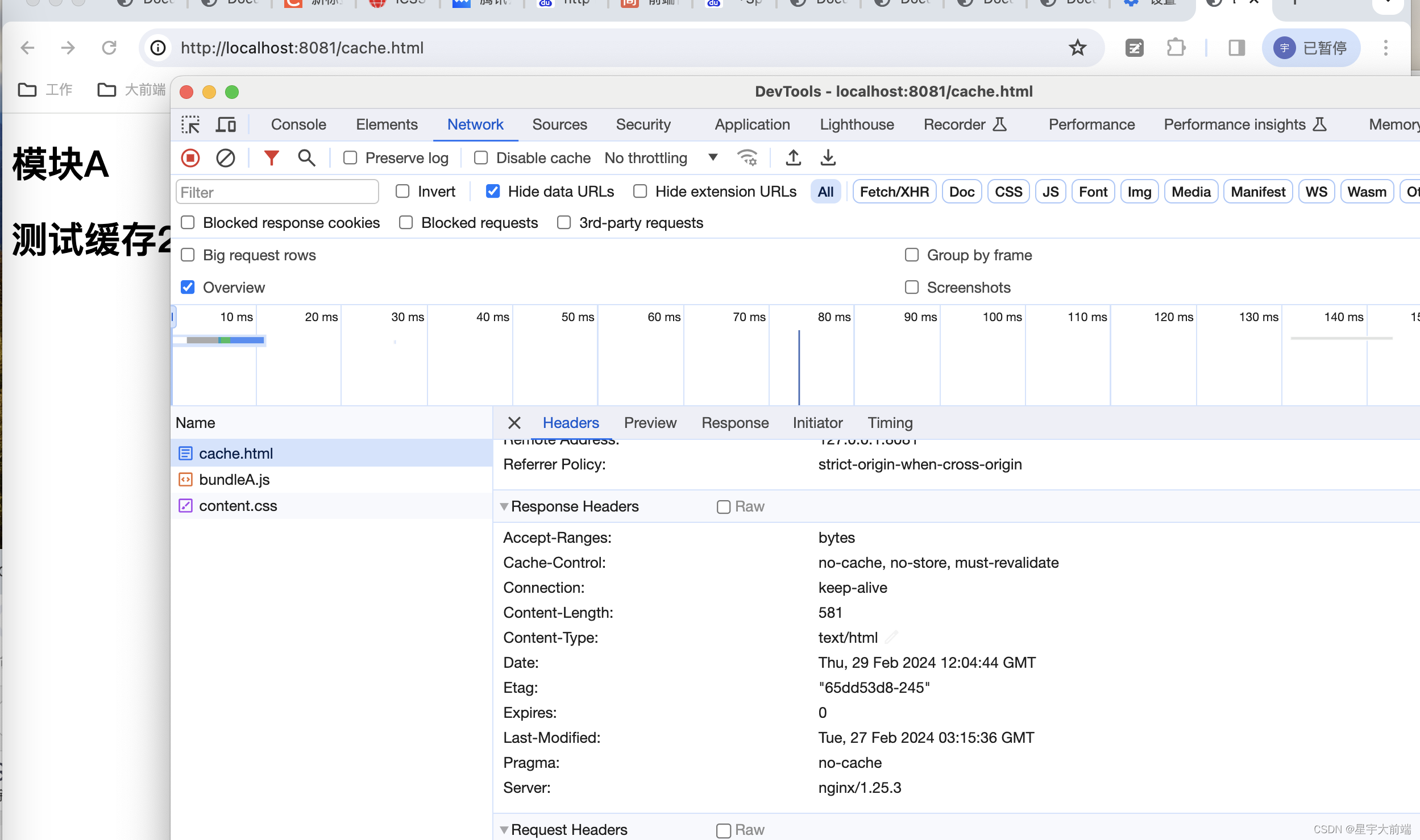Open network search with magnifier icon
The image size is (1420, 840).
pyautogui.click(x=306, y=158)
